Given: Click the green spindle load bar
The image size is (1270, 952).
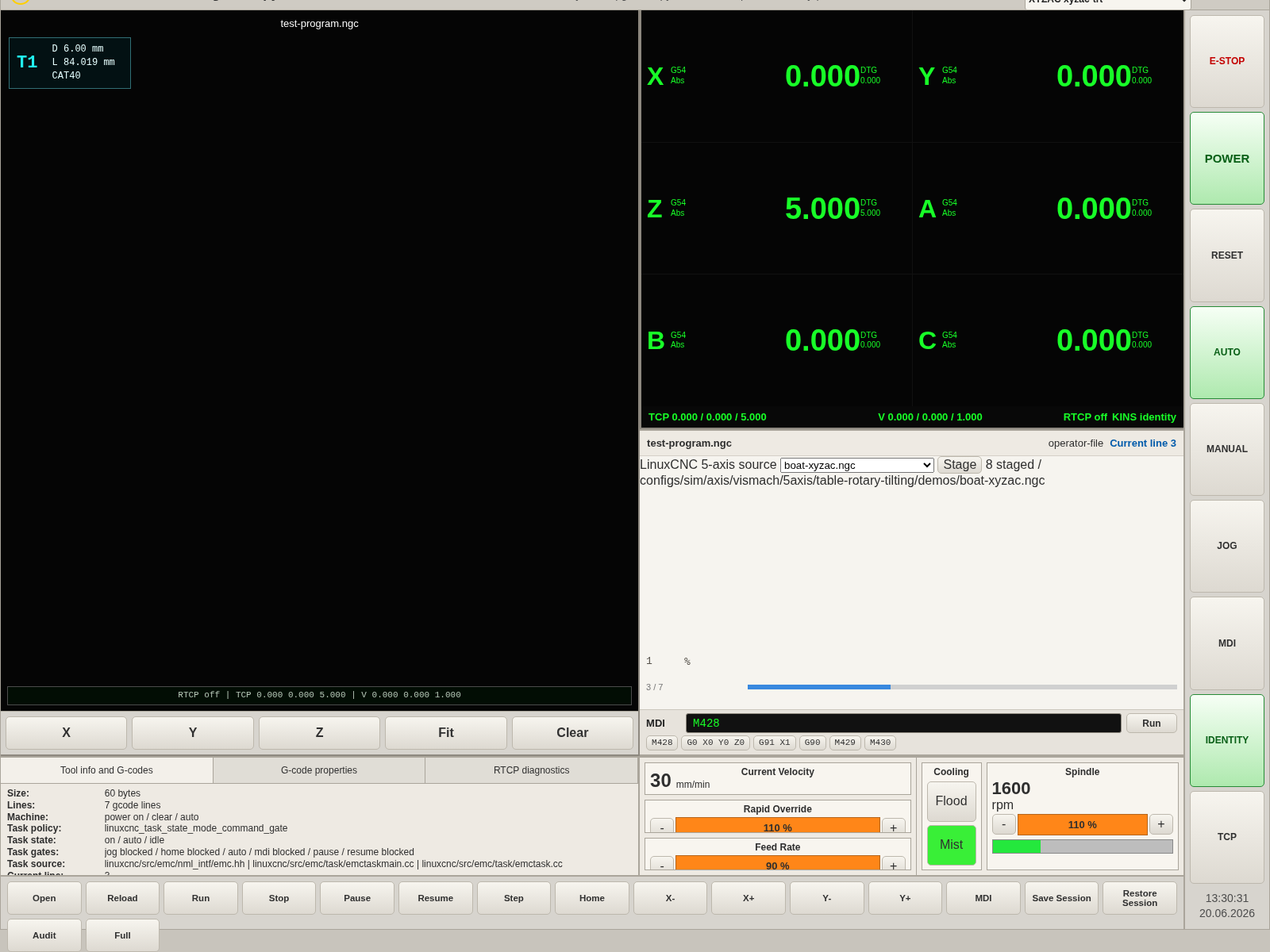Looking at the screenshot, I should coord(1083,846).
